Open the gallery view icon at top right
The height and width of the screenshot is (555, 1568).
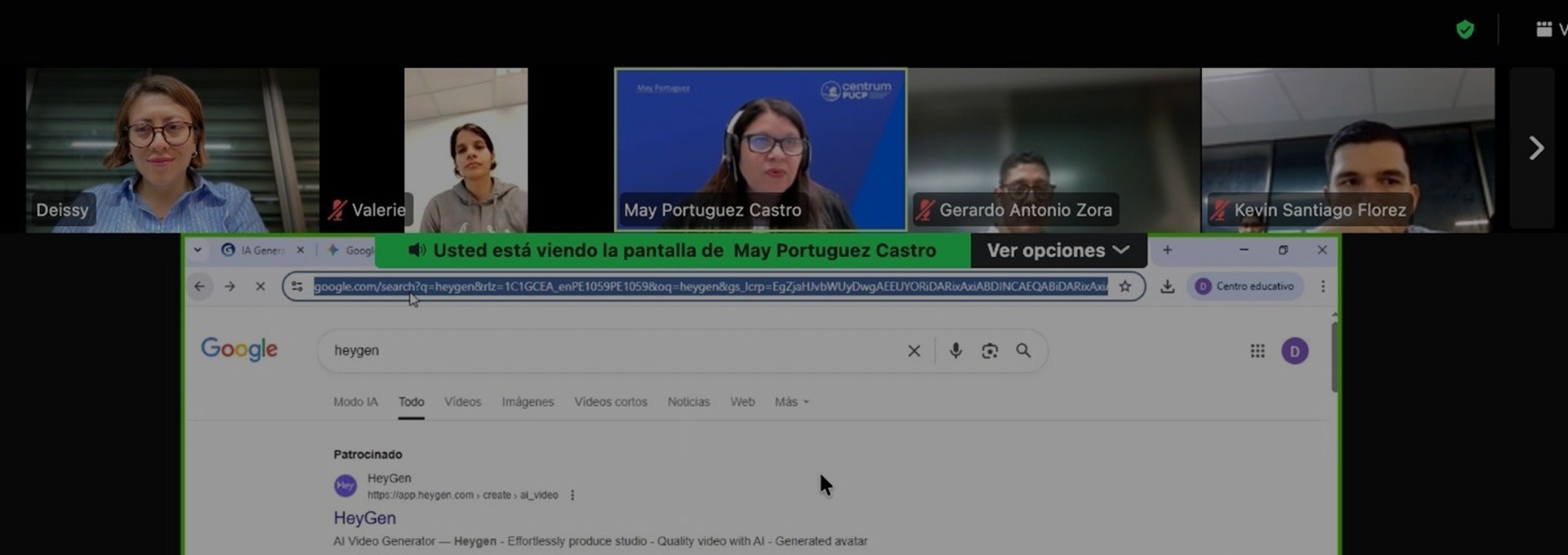click(x=1543, y=29)
